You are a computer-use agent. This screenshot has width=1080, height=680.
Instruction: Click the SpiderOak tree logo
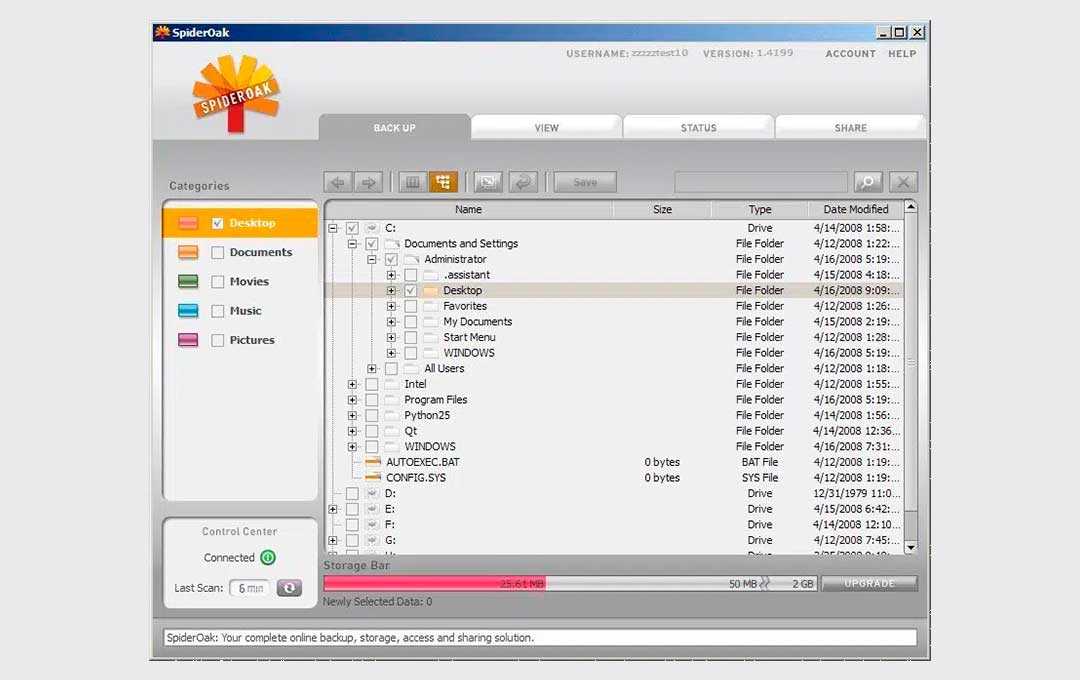click(236, 93)
